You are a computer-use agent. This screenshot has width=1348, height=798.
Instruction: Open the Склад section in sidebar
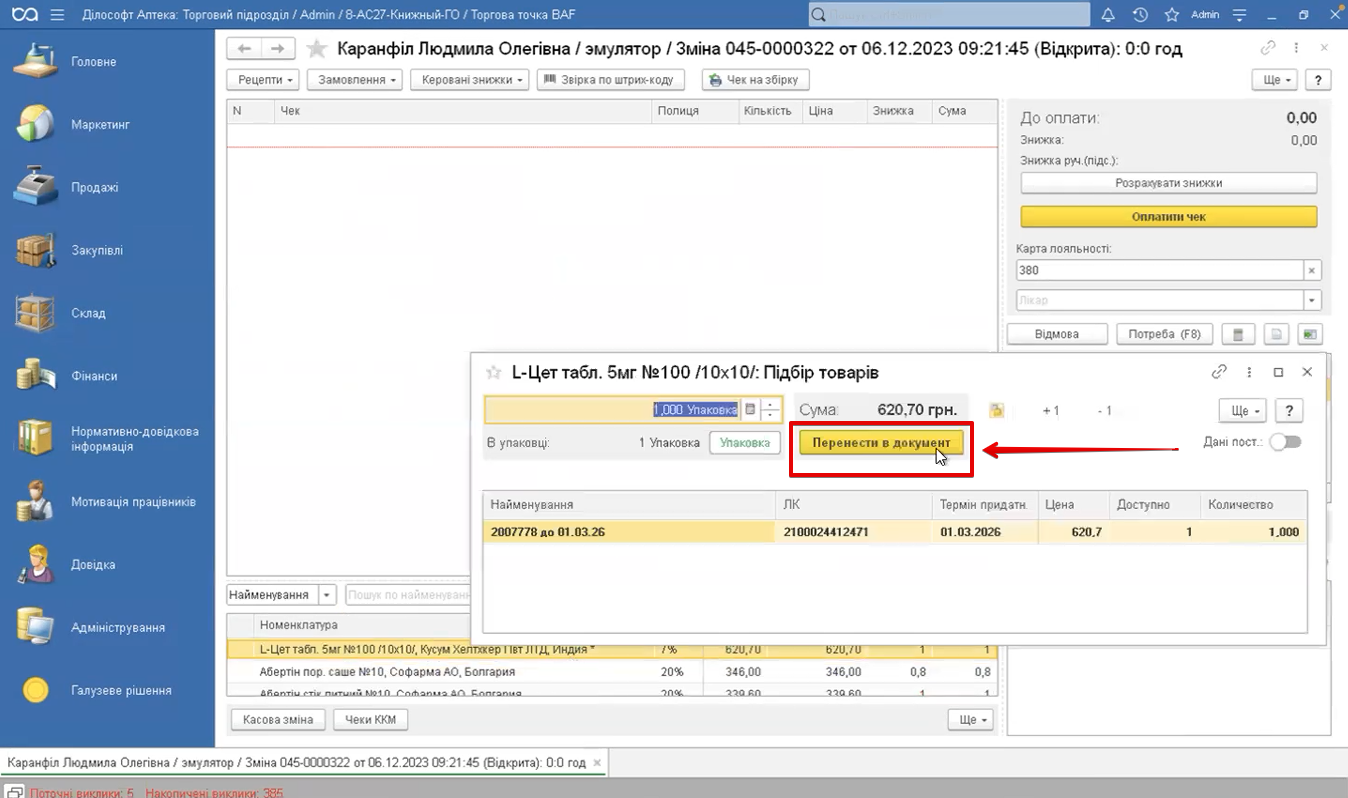(88, 314)
